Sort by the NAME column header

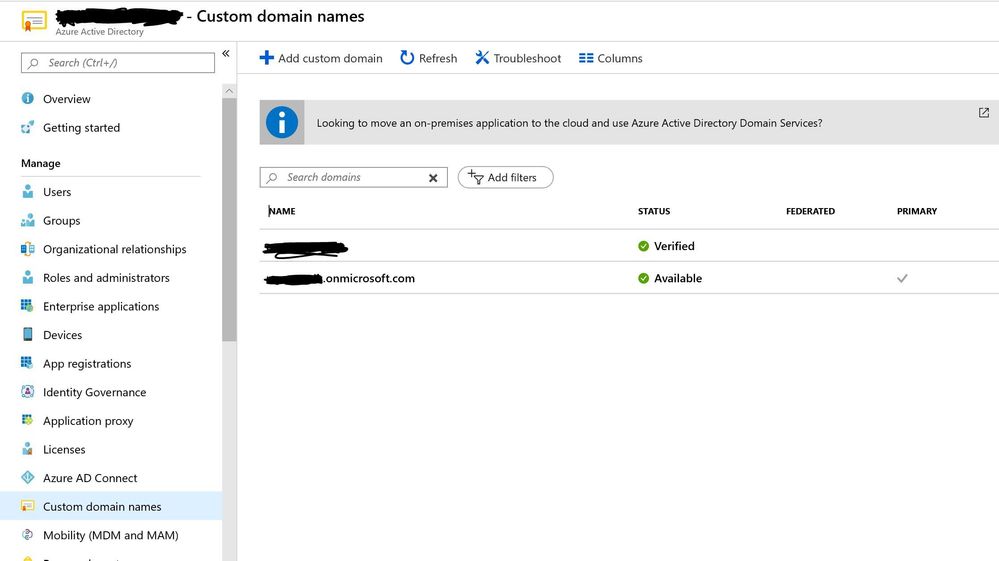click(282, 211)
